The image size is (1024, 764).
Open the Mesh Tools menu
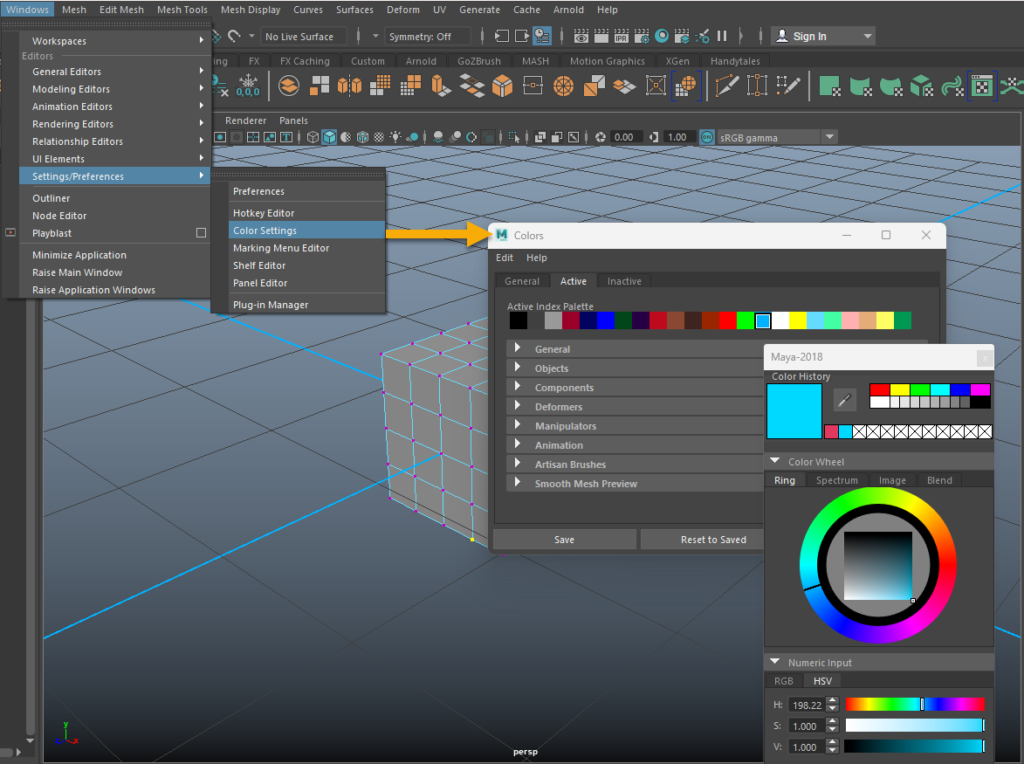coord(182,10)
